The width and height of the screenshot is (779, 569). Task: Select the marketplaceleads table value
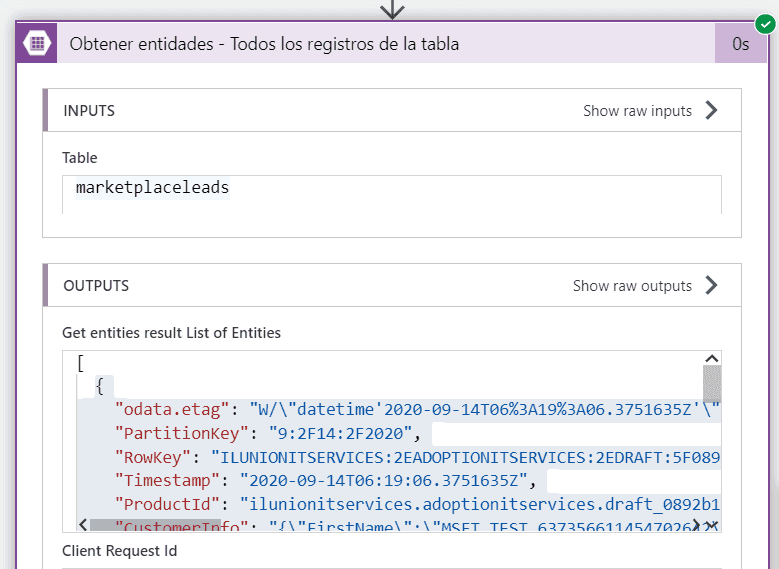click(x=153, y=187)
